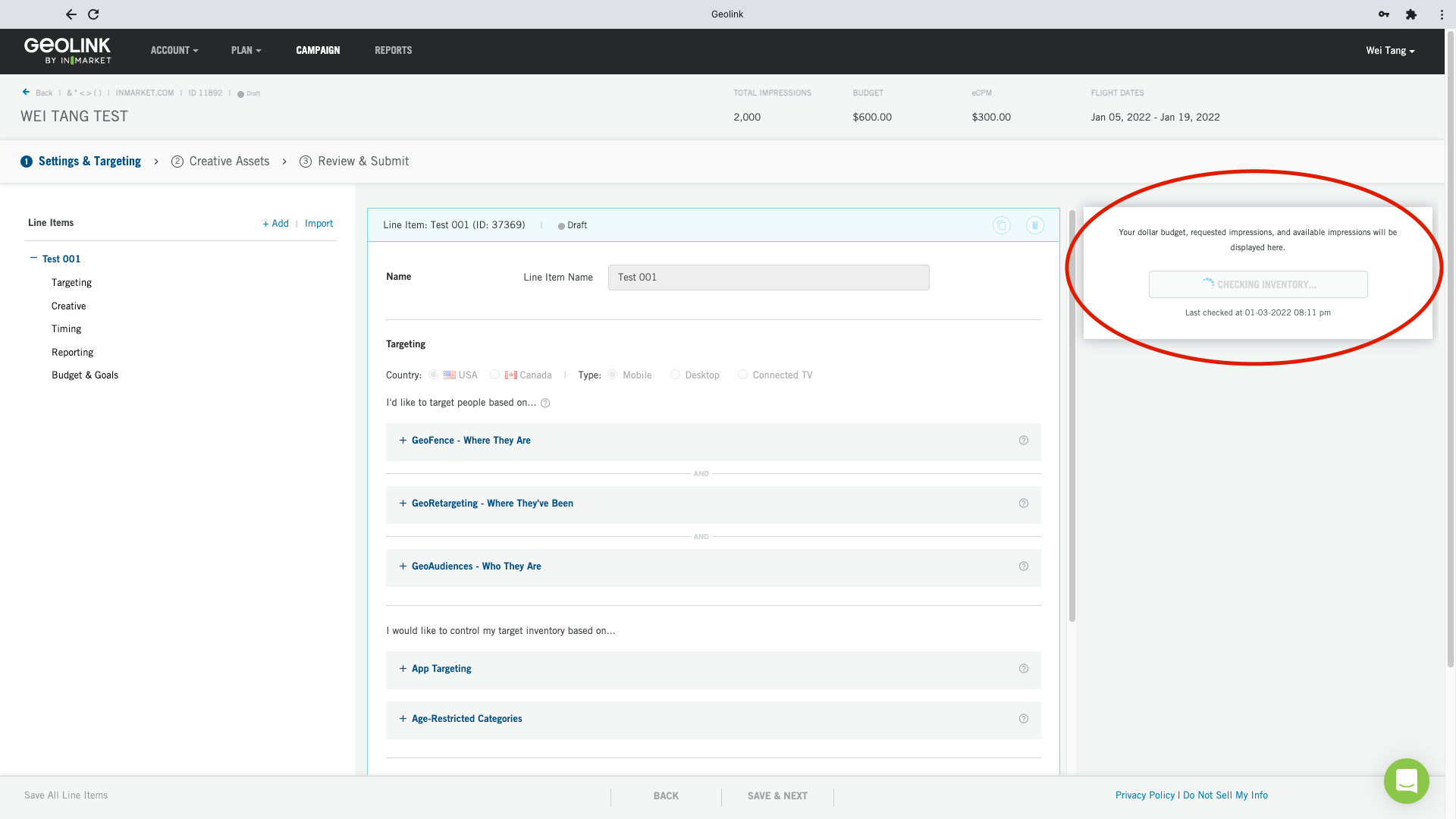This screenshot has height=819, width=1456.
Task: Reload the page with refresh icon
Action: point(93,14)
